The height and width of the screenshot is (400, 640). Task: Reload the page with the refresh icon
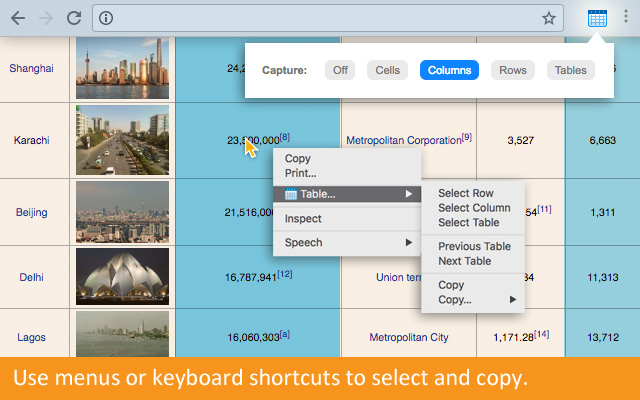pos(74,18)
